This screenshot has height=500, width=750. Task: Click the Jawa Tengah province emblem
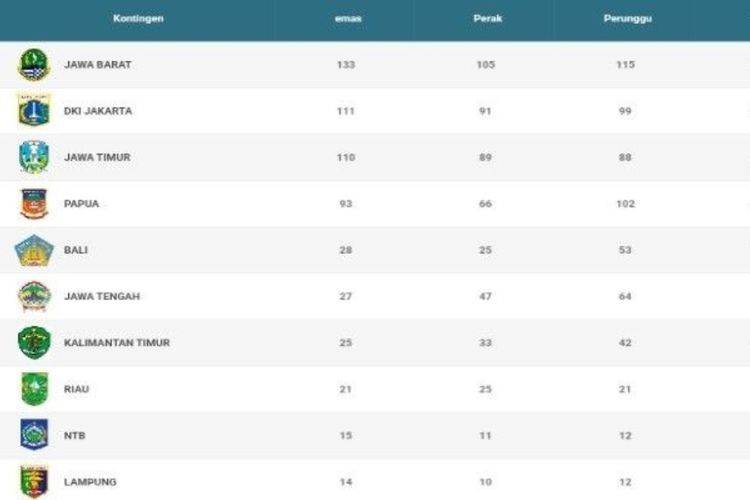[x=34, y=296]
